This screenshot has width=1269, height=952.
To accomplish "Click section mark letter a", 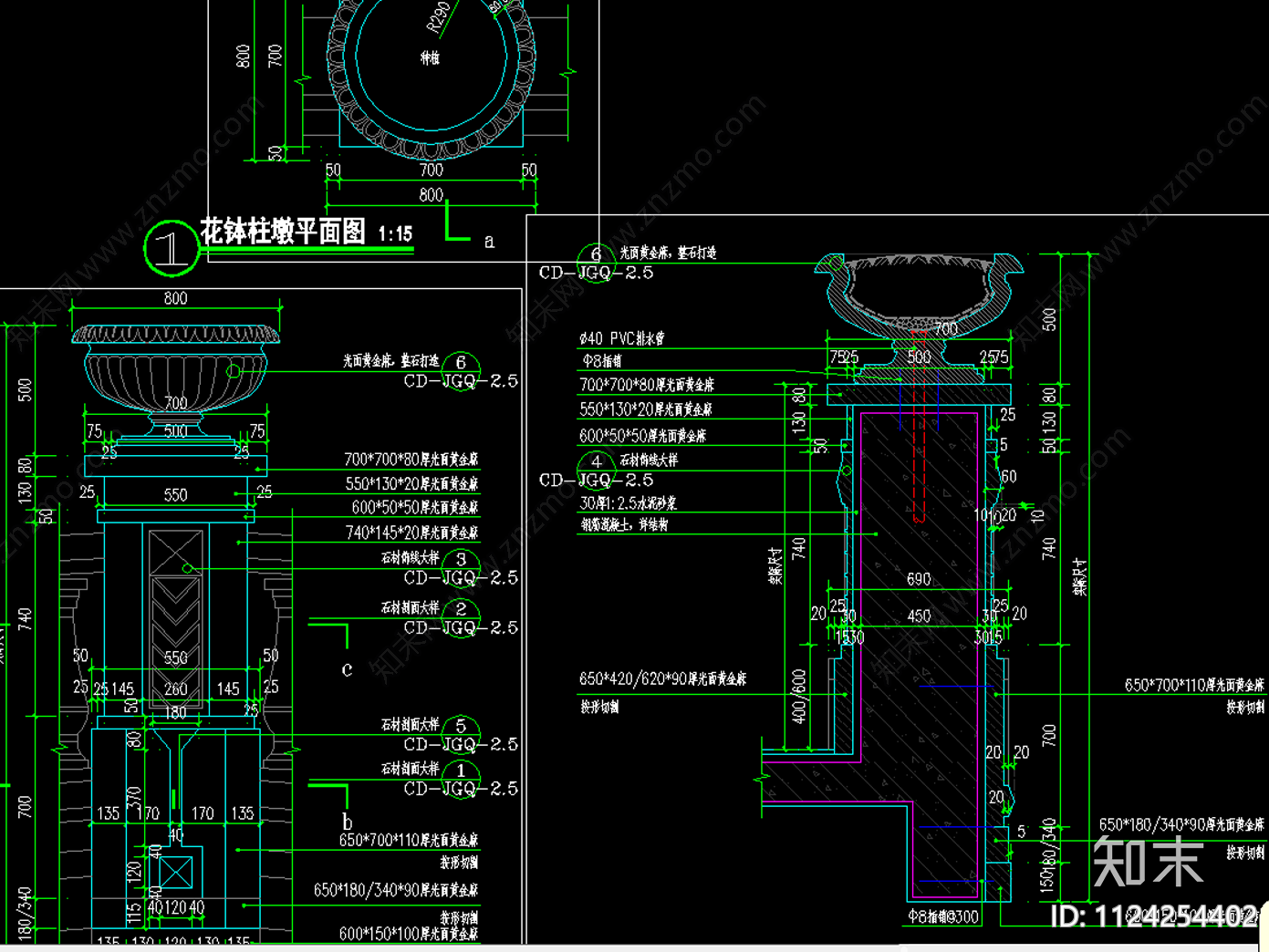I will point(489,242).
